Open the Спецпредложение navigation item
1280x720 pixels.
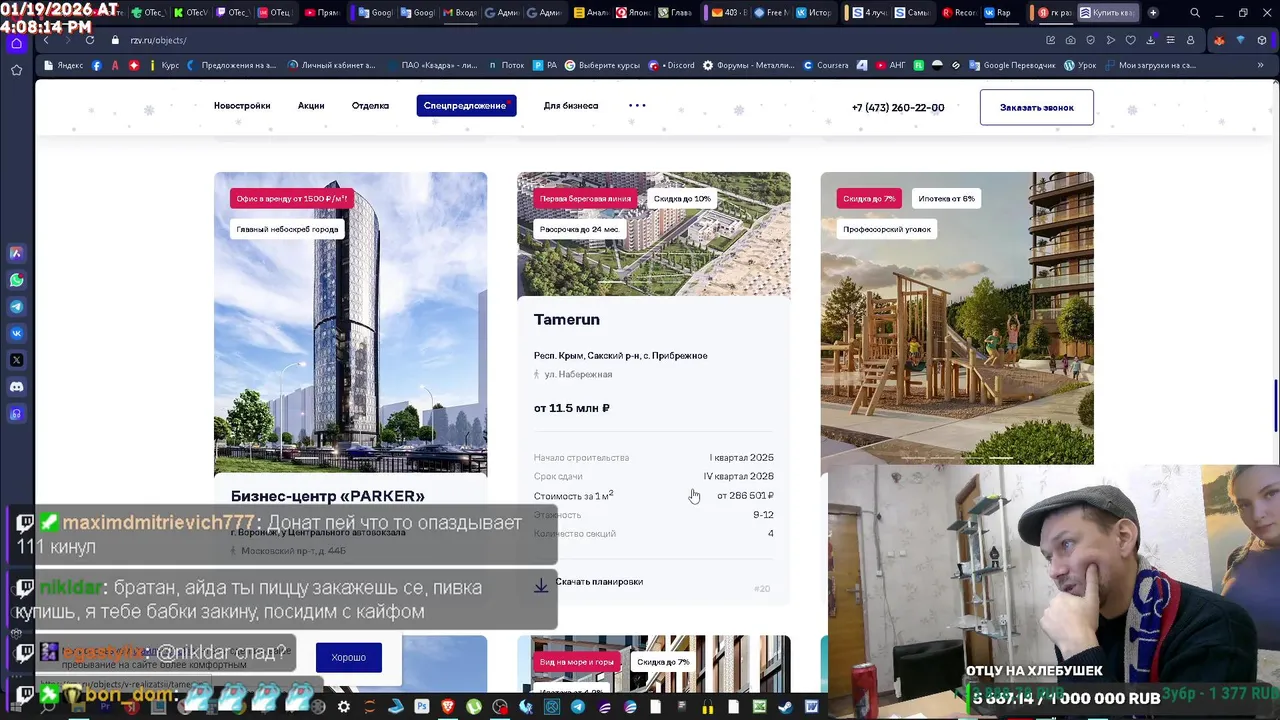pos(466,105)
